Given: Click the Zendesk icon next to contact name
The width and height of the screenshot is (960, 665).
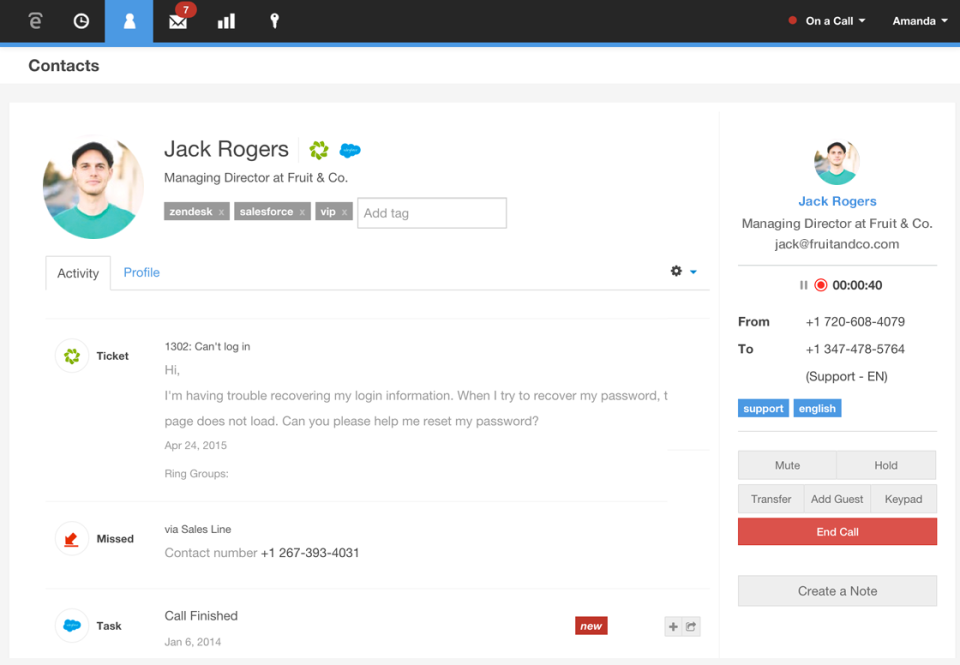Looking at the screenshot, I should point(319,150).
